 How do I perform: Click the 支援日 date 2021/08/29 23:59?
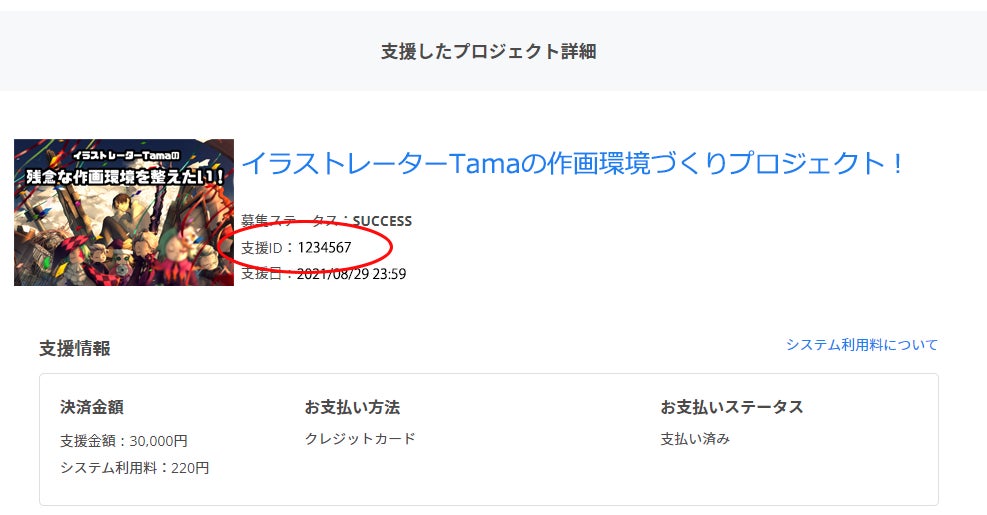pyautogui.click(x=351, y=273)
